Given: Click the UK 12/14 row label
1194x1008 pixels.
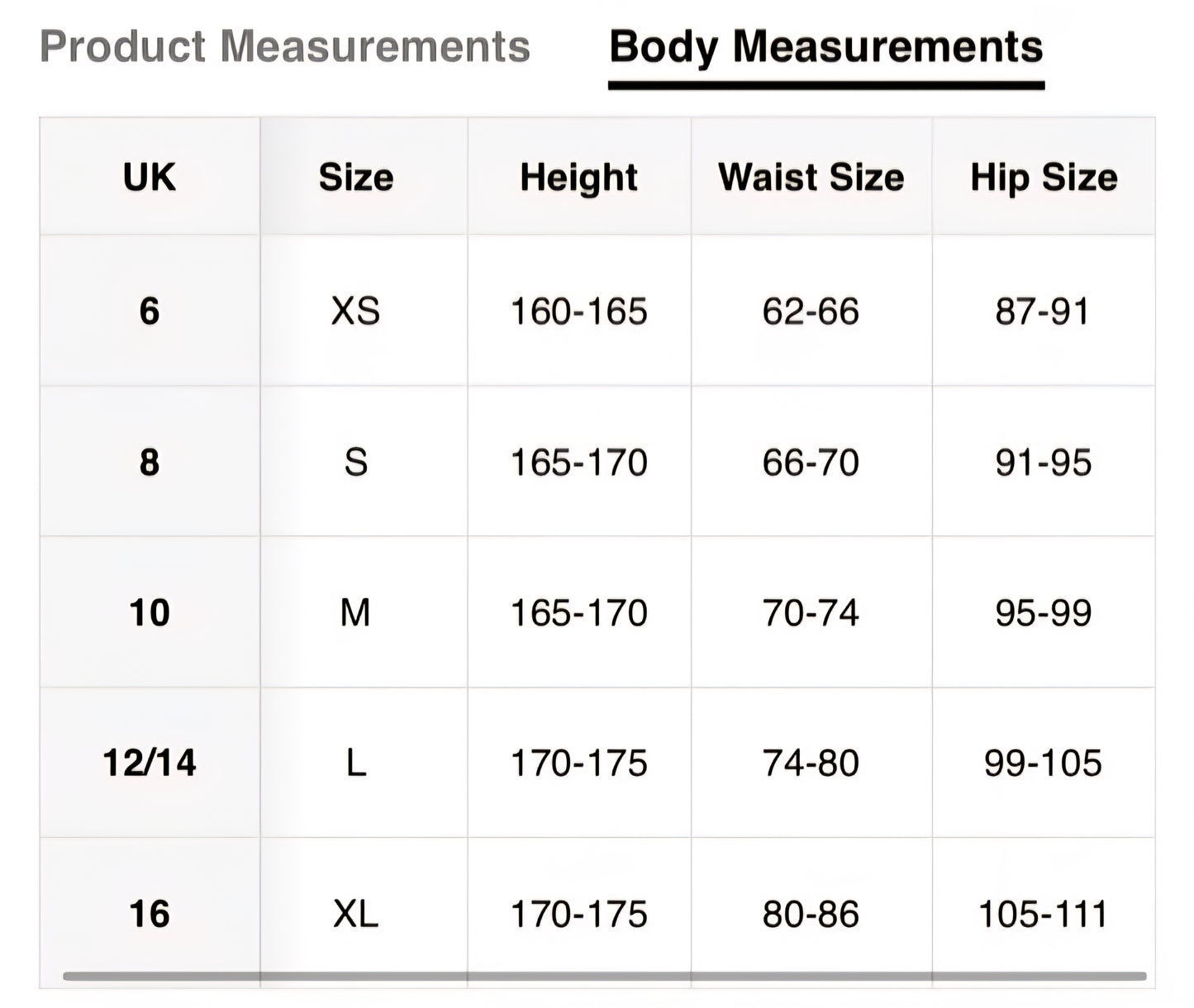Looking at the screenshot, I should click(x=150, y=762).
